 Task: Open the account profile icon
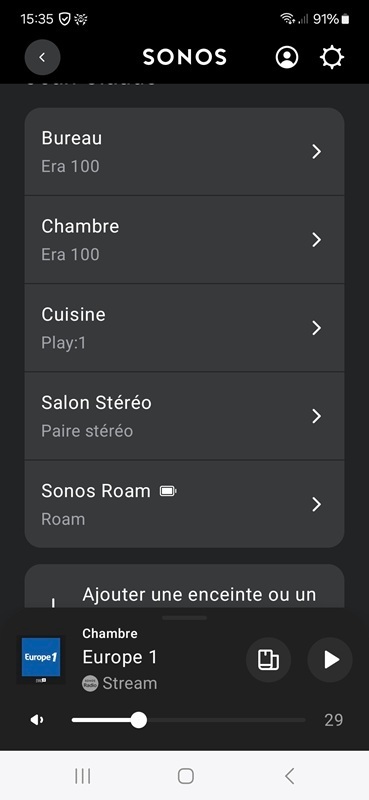tap(287, 57)
